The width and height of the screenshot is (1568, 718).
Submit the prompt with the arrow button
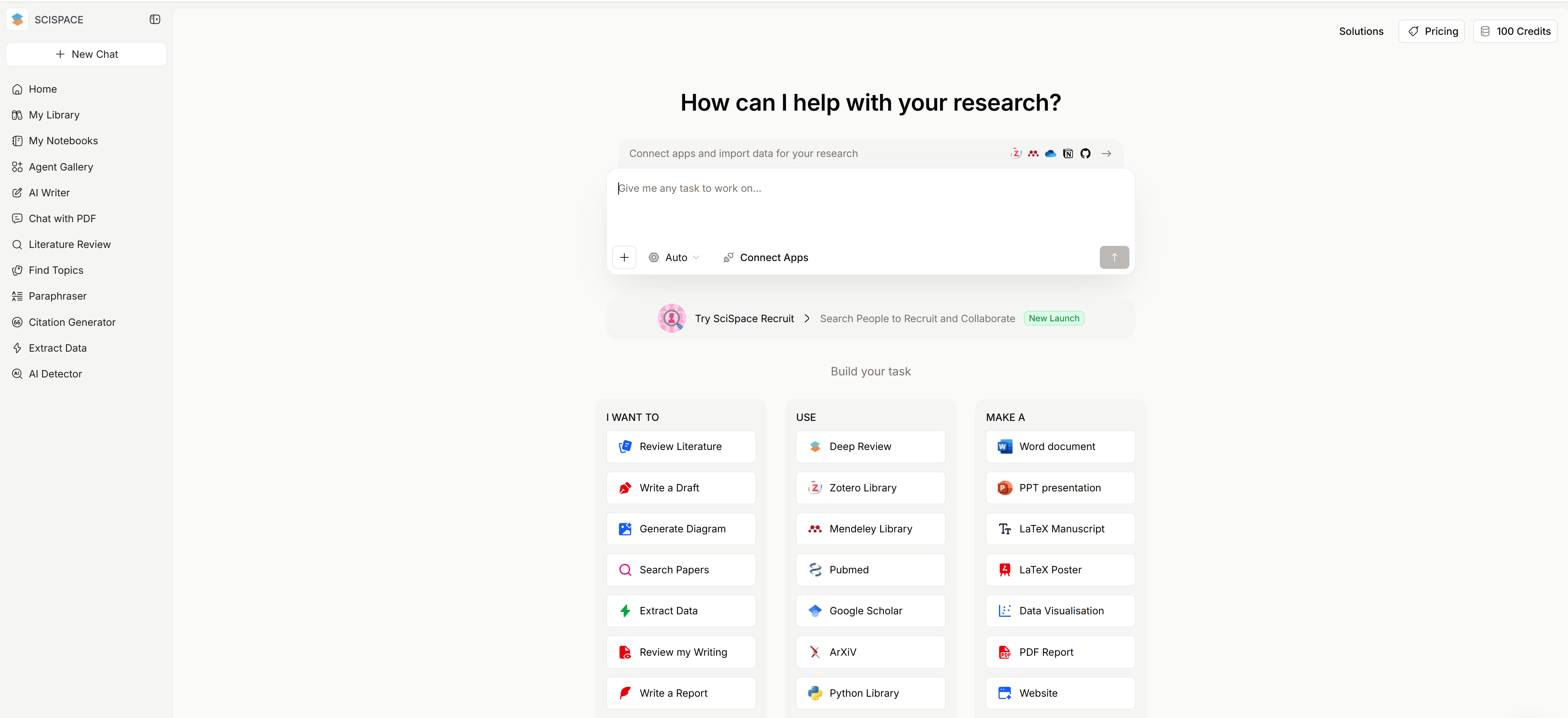click(x=1114, y=257)
